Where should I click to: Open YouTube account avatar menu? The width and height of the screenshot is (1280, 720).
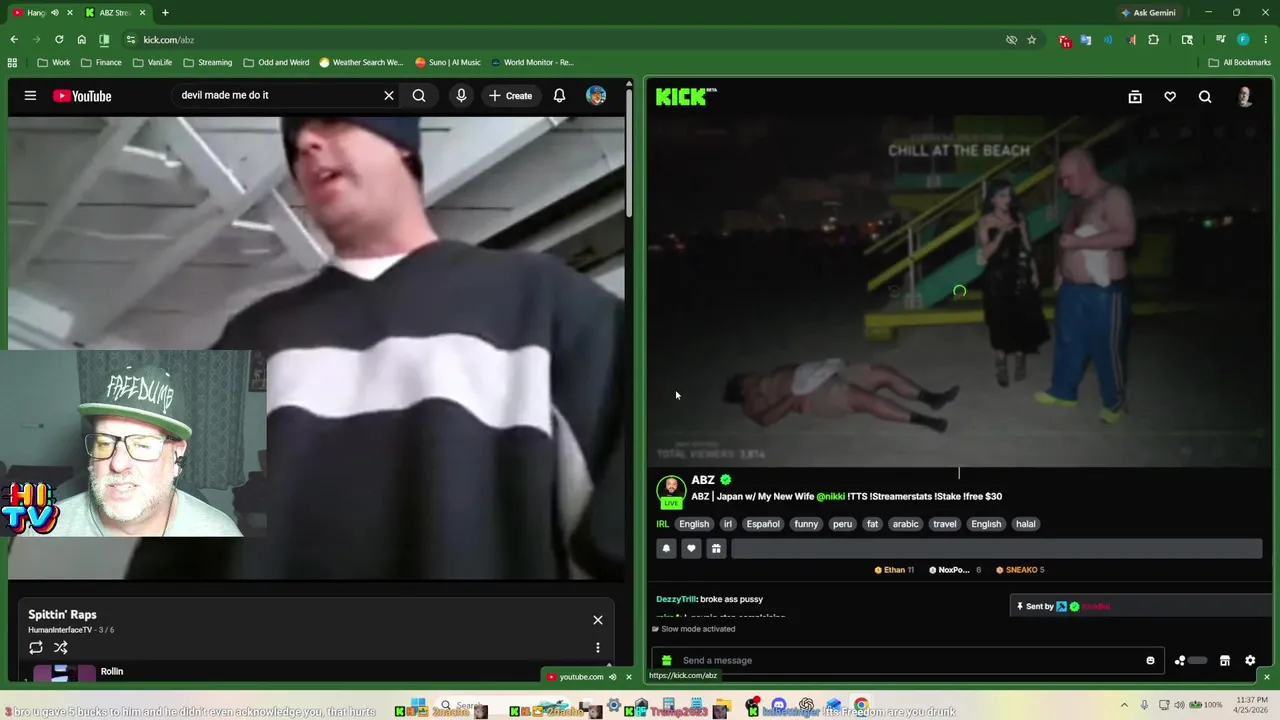click(596, 96)
